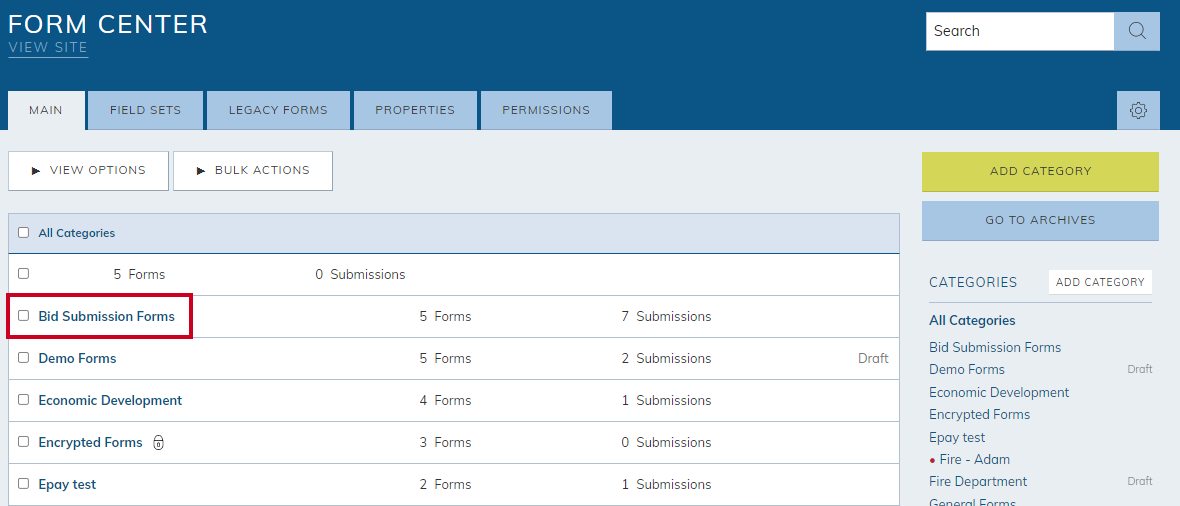Select the Bid Submission Forms checkbox
This screenshot has height=506, width=1180.
pos(23,316)
